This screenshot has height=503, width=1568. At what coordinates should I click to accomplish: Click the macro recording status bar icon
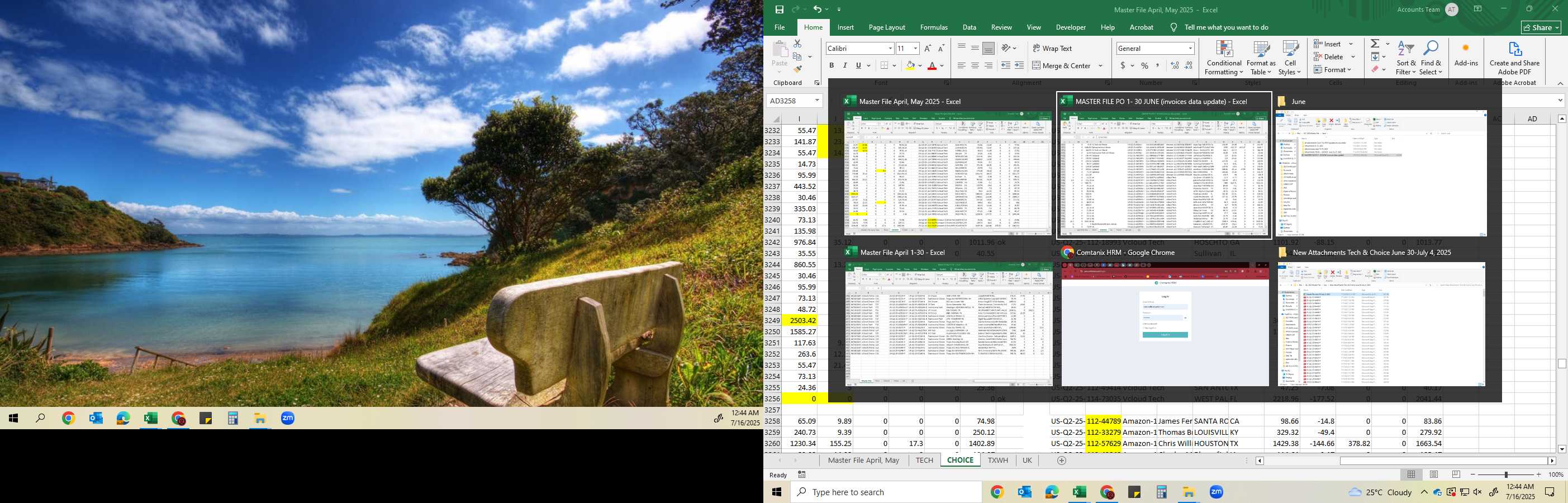point(802,475)
